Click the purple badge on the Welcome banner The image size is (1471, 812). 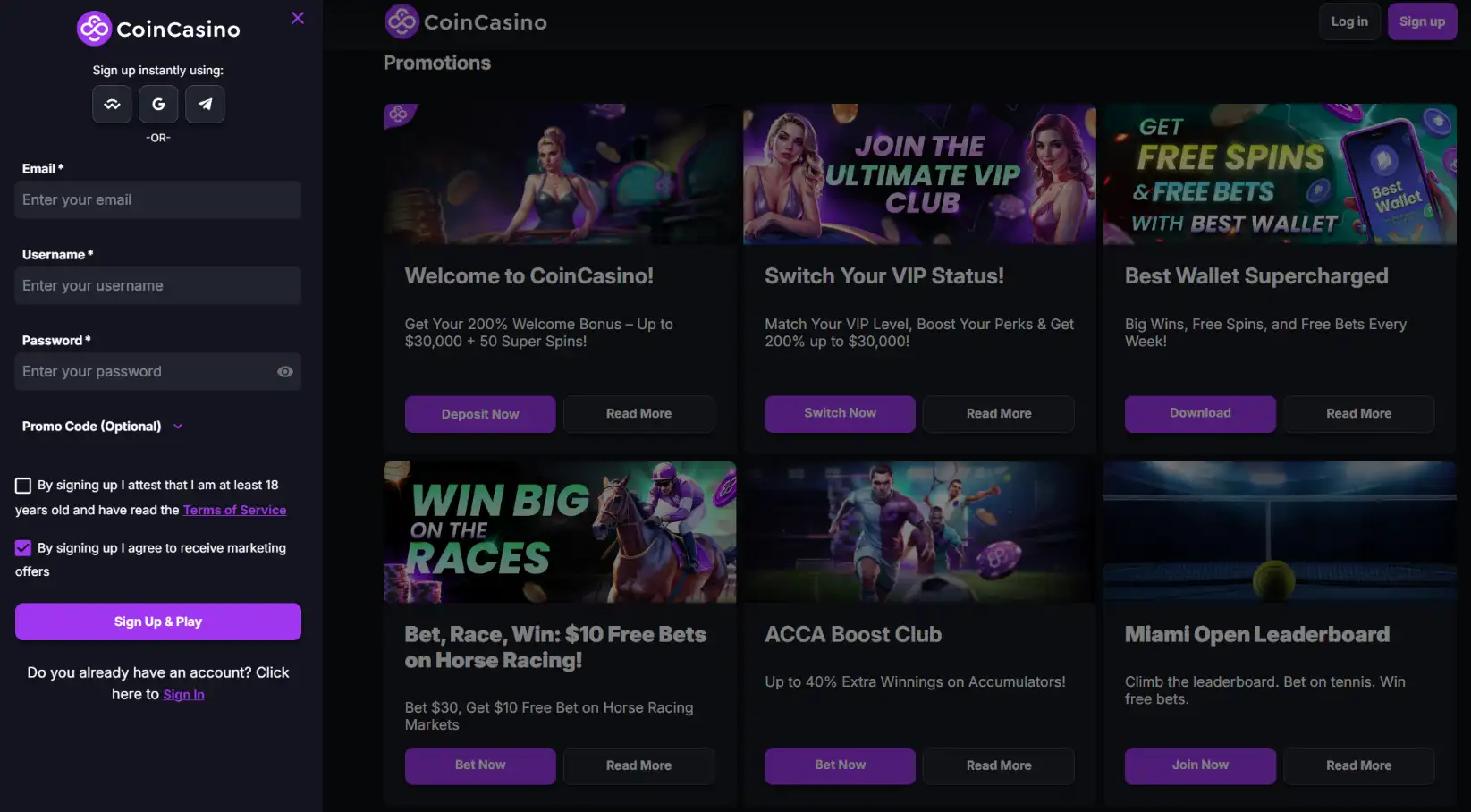(400, 115)
